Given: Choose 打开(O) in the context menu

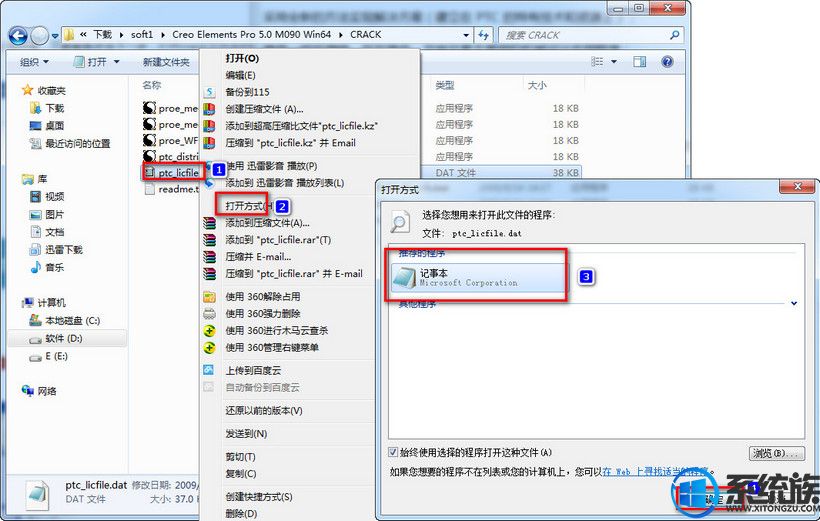Looking at the screenshot, I should coord(242,58).
